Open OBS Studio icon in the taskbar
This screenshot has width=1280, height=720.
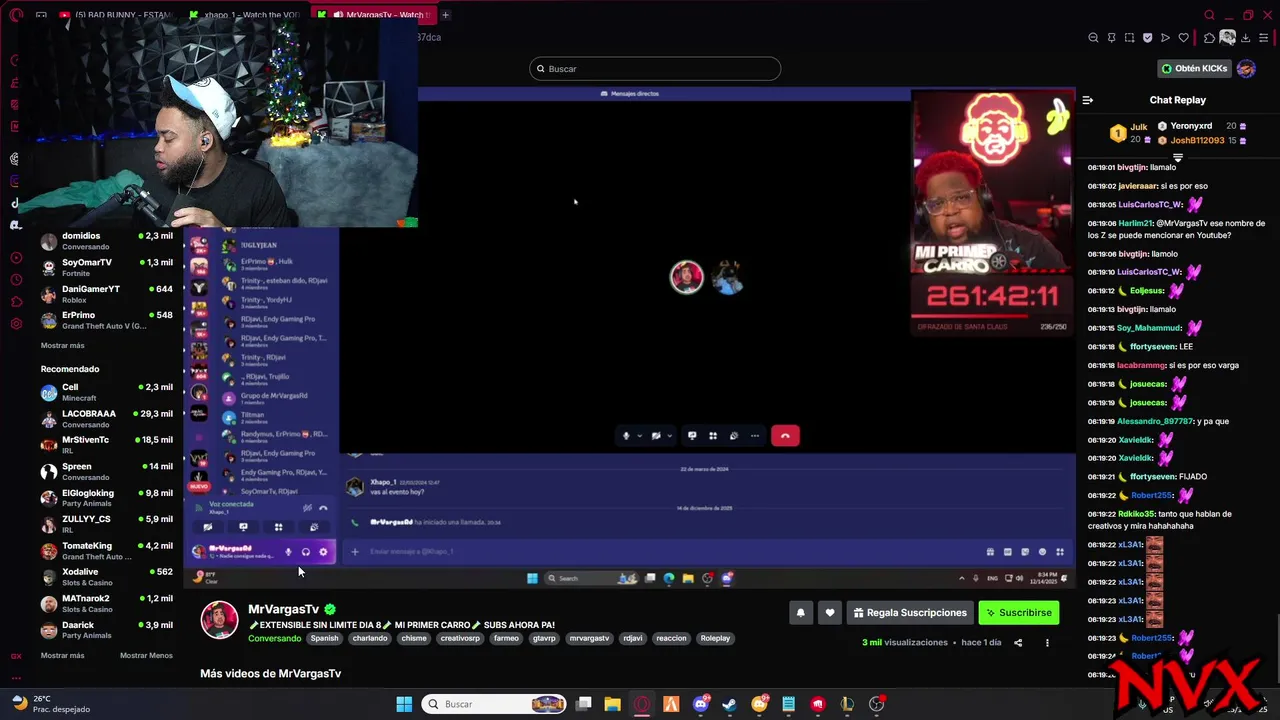877,704
